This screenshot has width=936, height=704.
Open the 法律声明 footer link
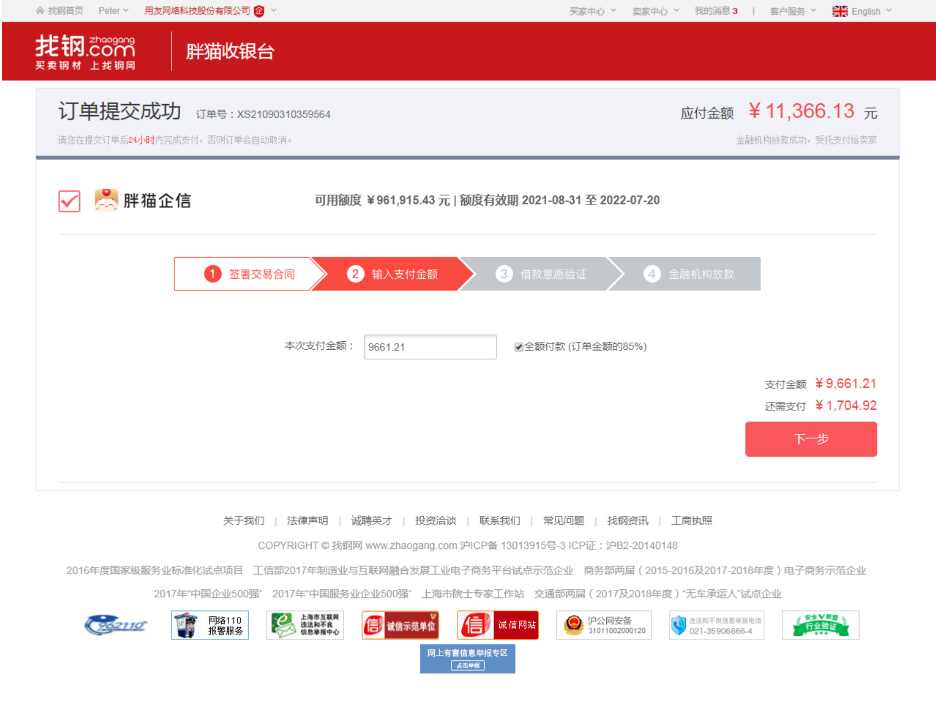[x=307, y=521]
